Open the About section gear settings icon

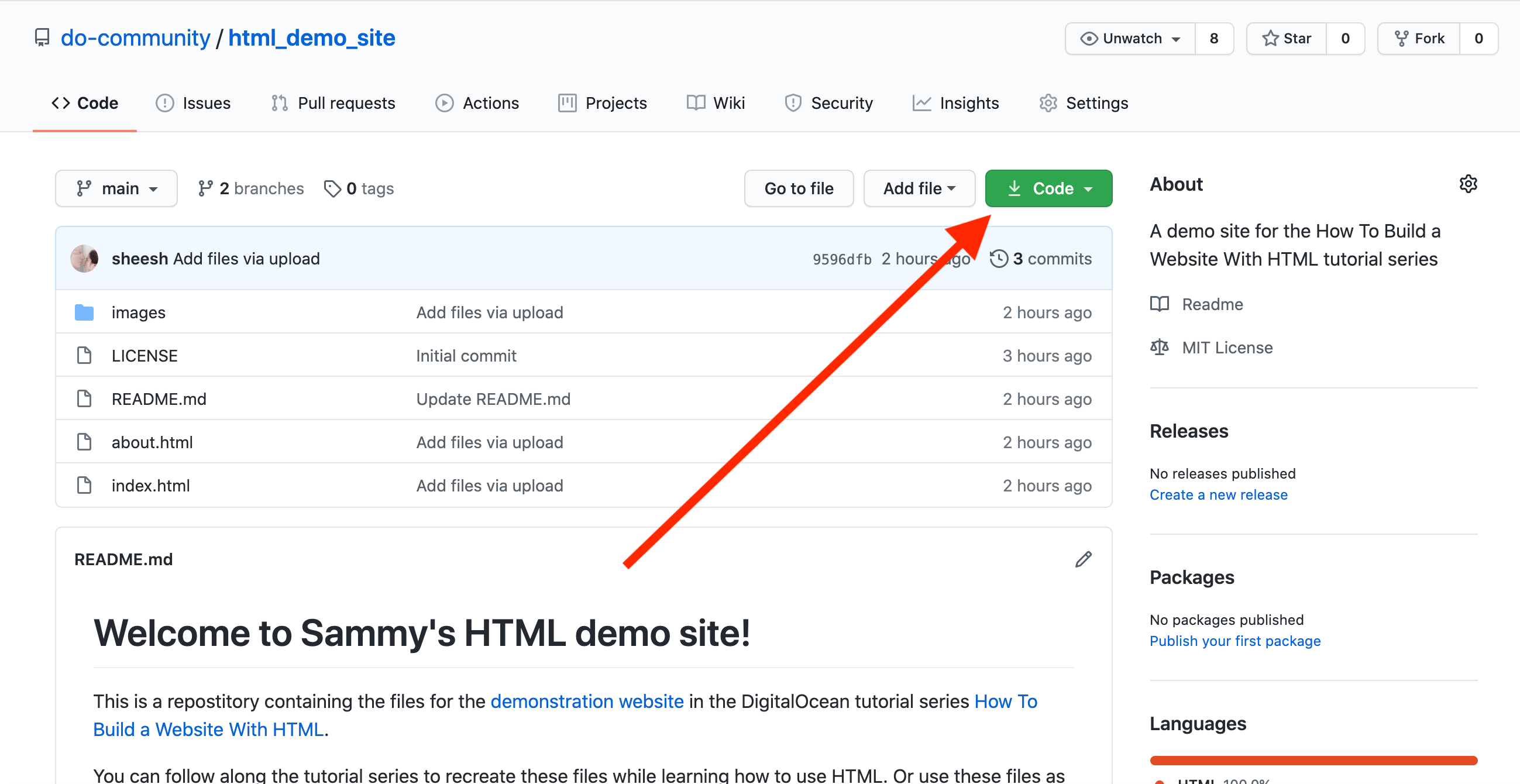click(1468, 184)
